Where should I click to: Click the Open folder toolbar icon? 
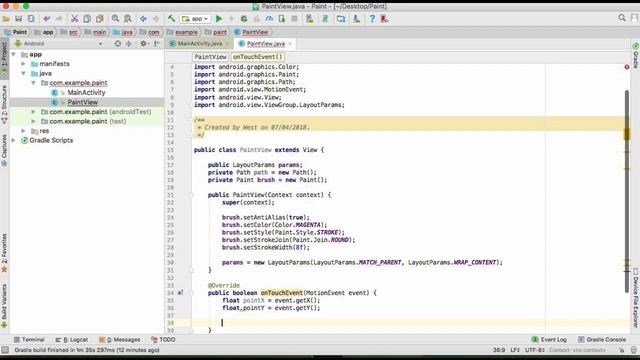pyautogui.click(x=6, y=19)
